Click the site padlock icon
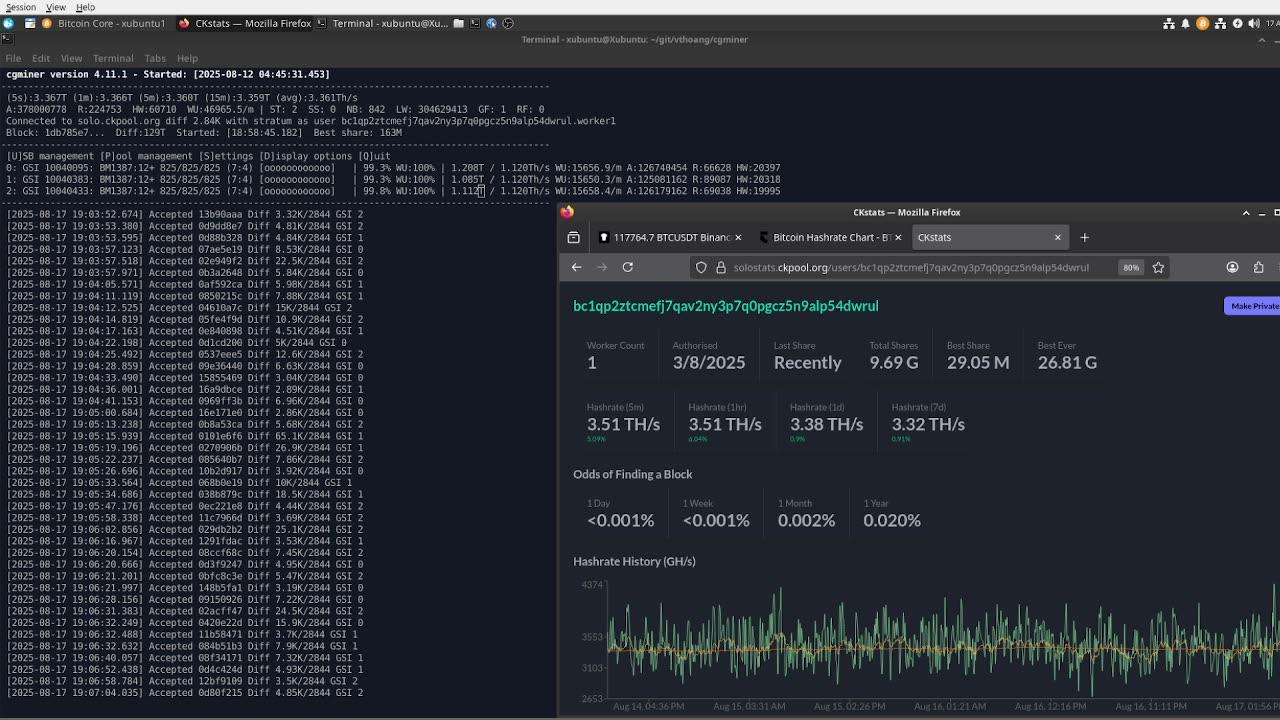Viewport: 1280px width, 720px height. [720, 267]
